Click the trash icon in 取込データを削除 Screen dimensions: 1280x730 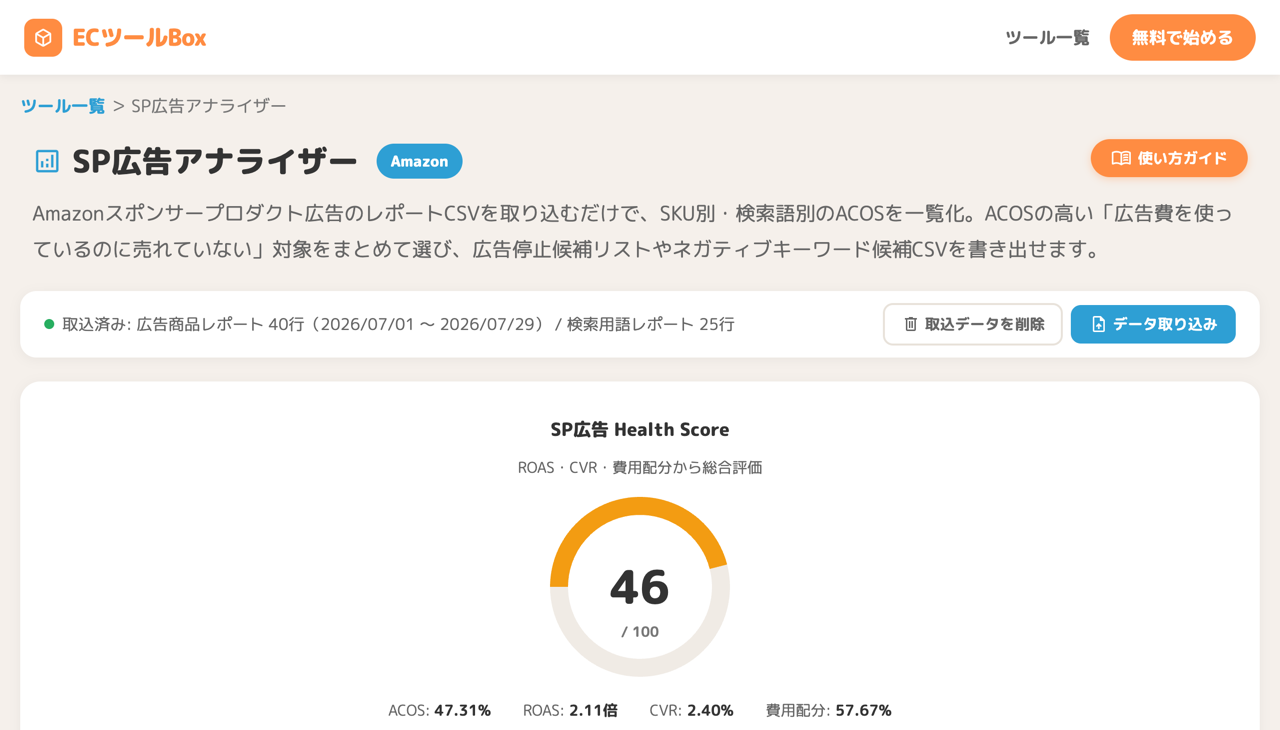click(x=910, y=324)
